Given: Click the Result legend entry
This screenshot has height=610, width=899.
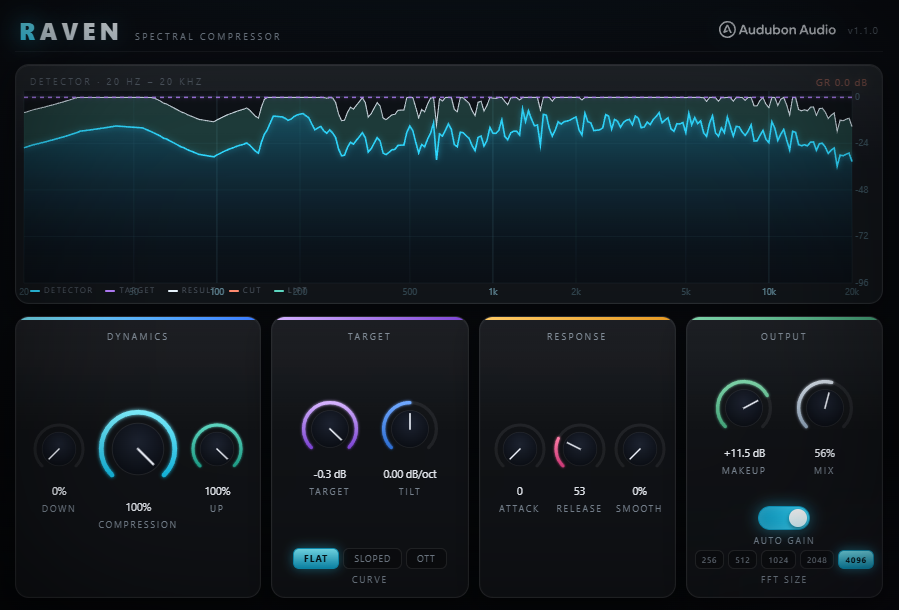Looking at the screenshot, I should [190, 290].
